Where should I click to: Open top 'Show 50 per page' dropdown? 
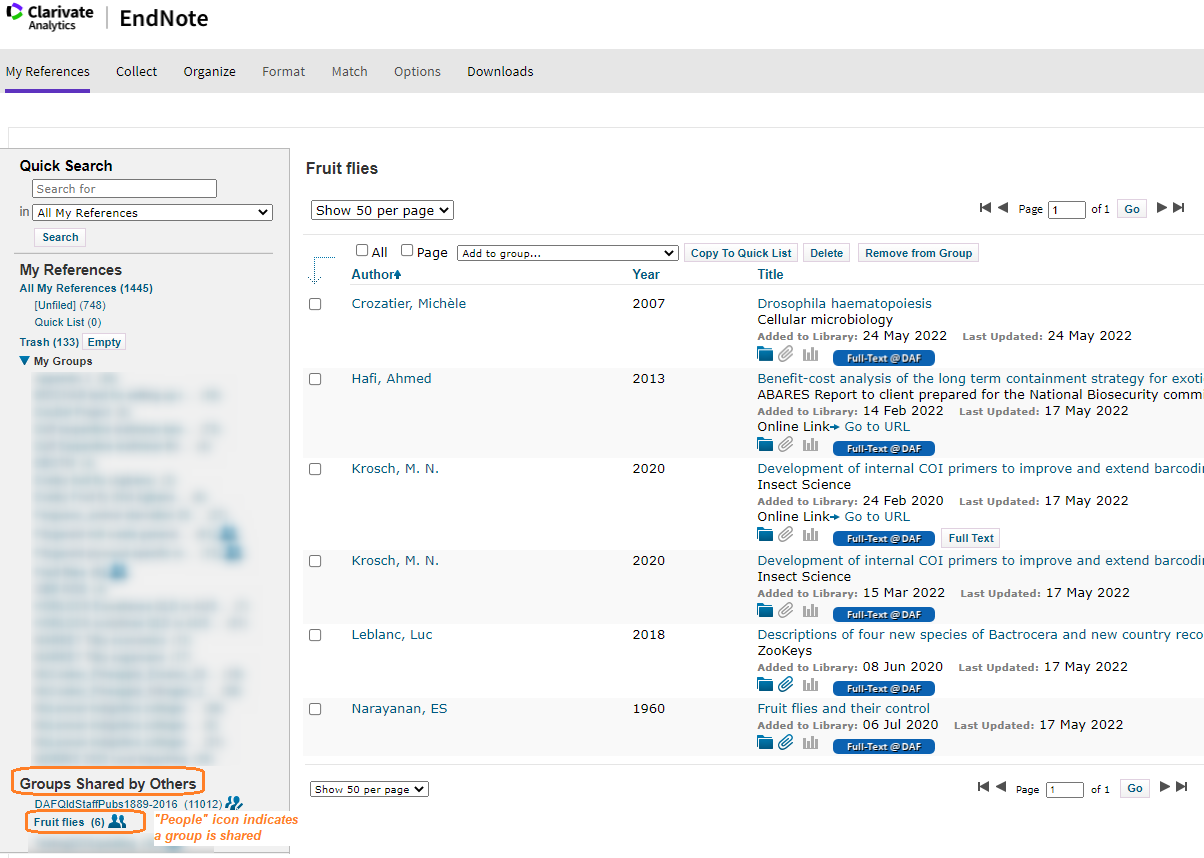click(382, 210)
